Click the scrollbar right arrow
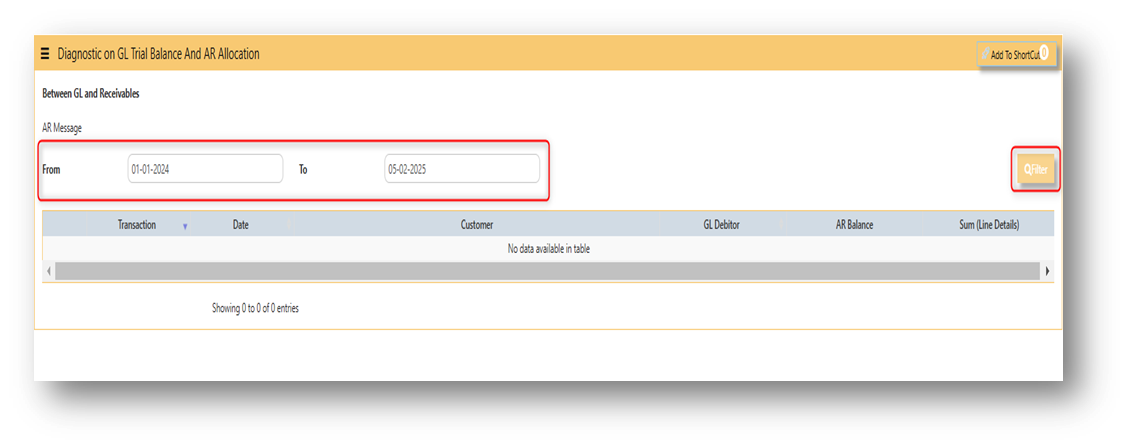 1047,271
